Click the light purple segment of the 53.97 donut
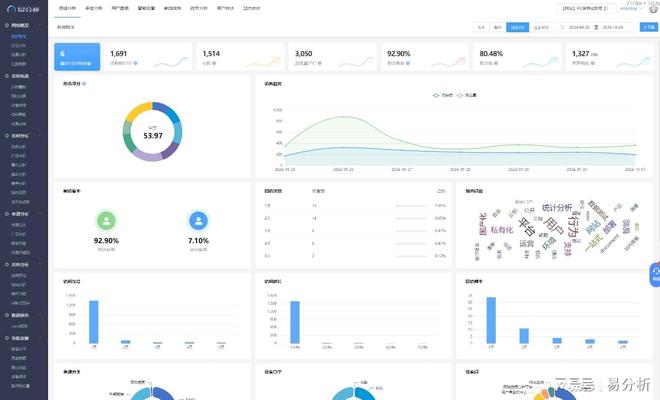The image size is (660, 400). coord(148,155)
